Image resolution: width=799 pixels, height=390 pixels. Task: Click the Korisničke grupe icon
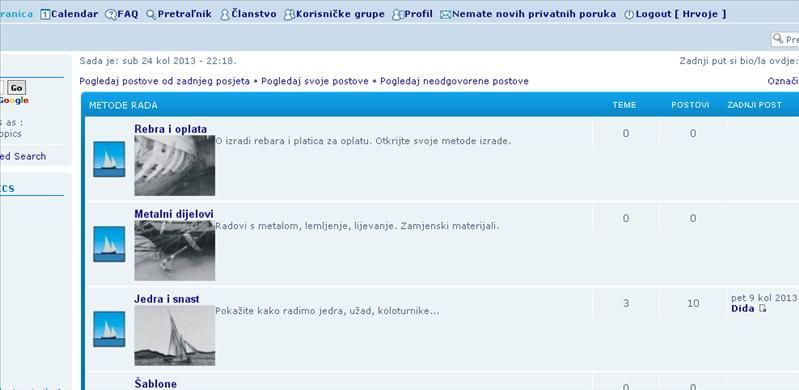pyautogui.click(x=289, y=15)
